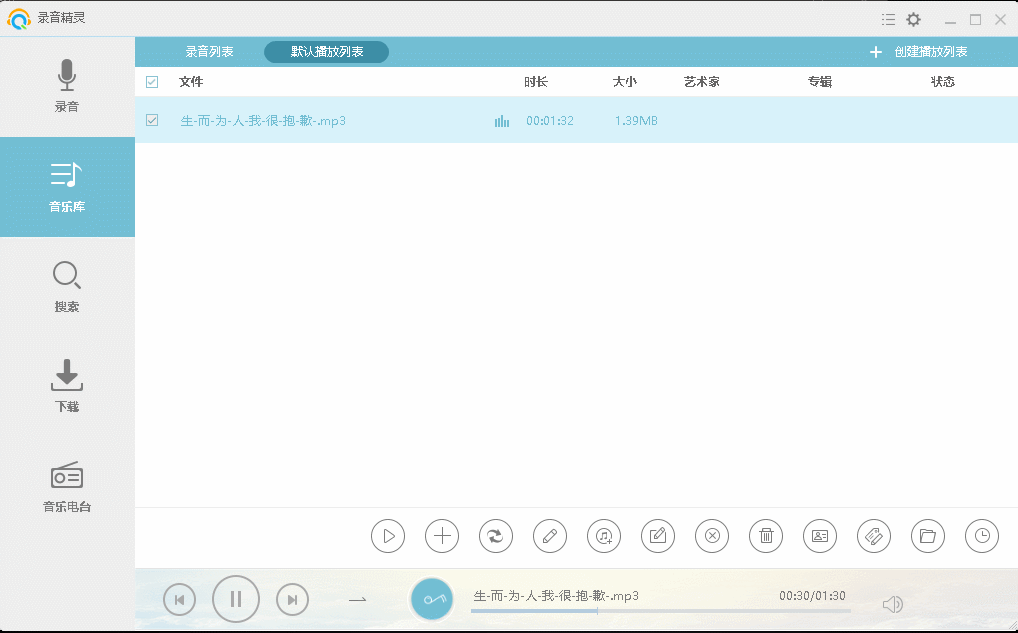The width and height of the screenshot is (1018, 633).
Task: Sort by the 文件 column header
Action: point(191,82)
